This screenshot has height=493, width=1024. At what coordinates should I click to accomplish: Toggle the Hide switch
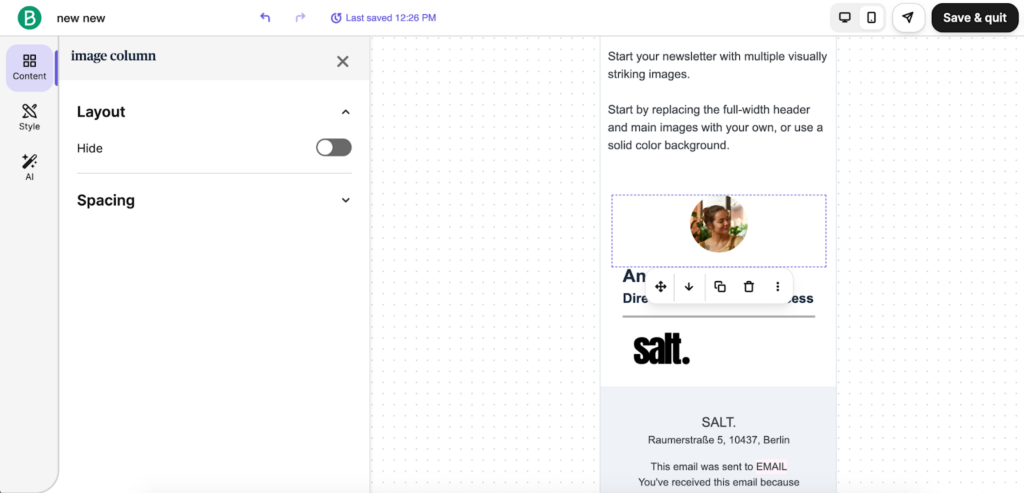pyautogui.click(x=334, y=148)
